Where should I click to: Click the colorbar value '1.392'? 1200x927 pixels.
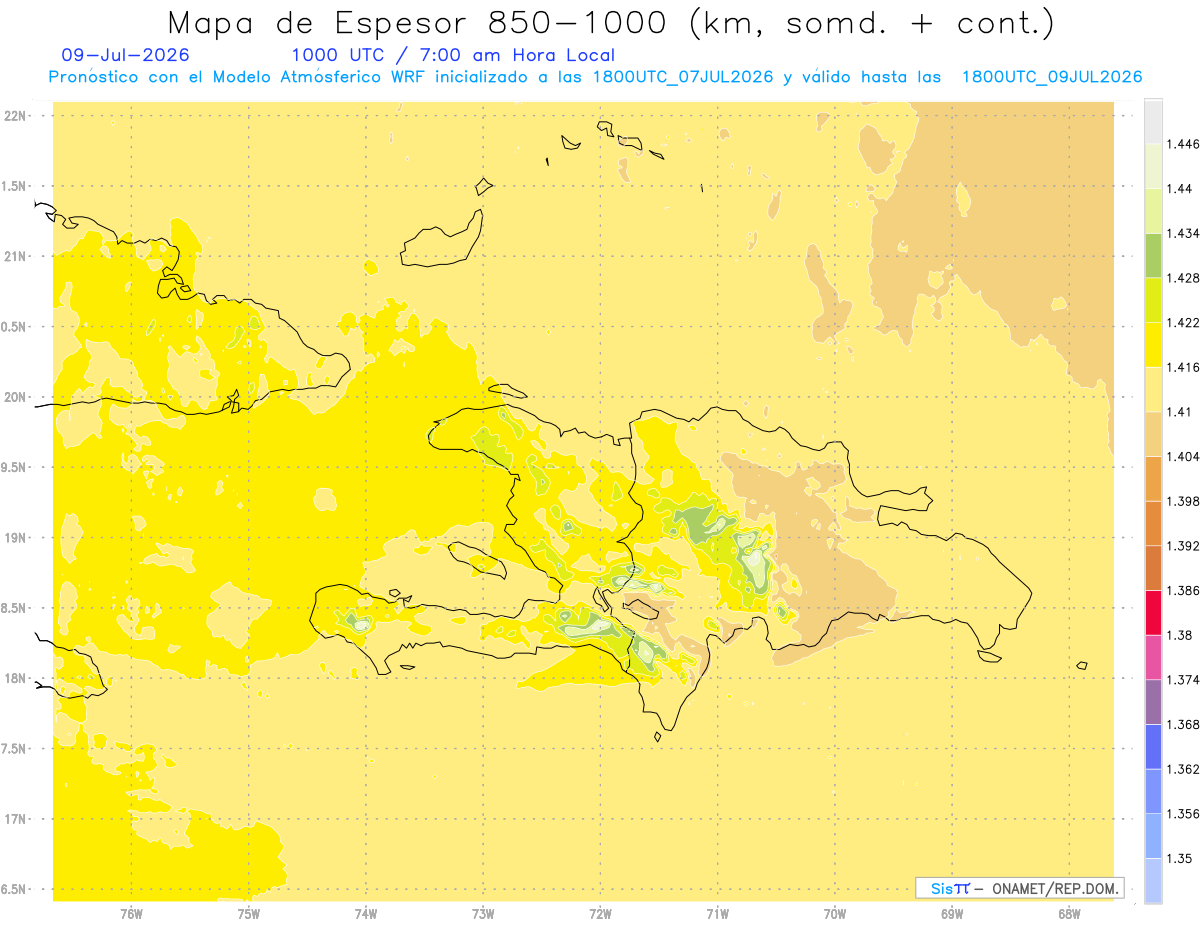tap(1183, 546)
